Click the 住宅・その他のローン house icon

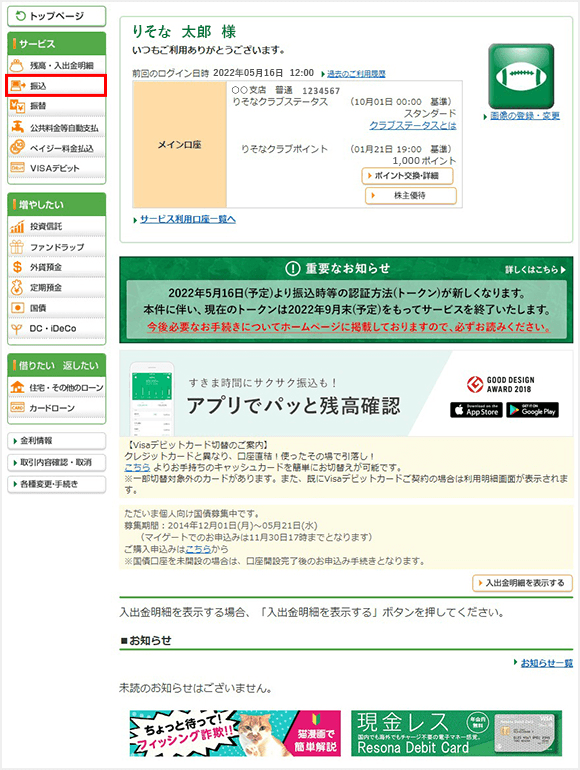pos(17,387)
